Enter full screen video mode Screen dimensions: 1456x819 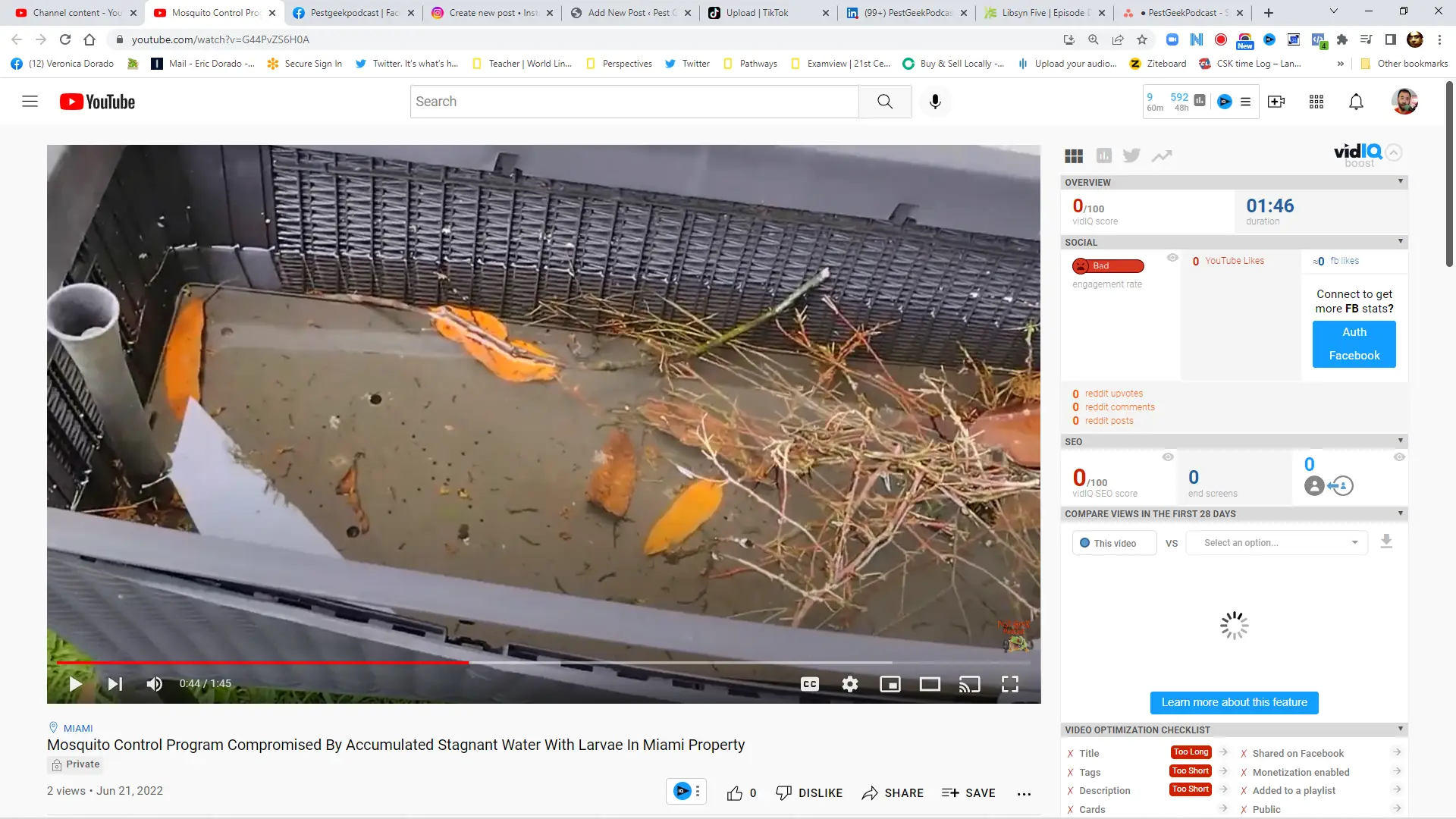(x=1009, y=684)
